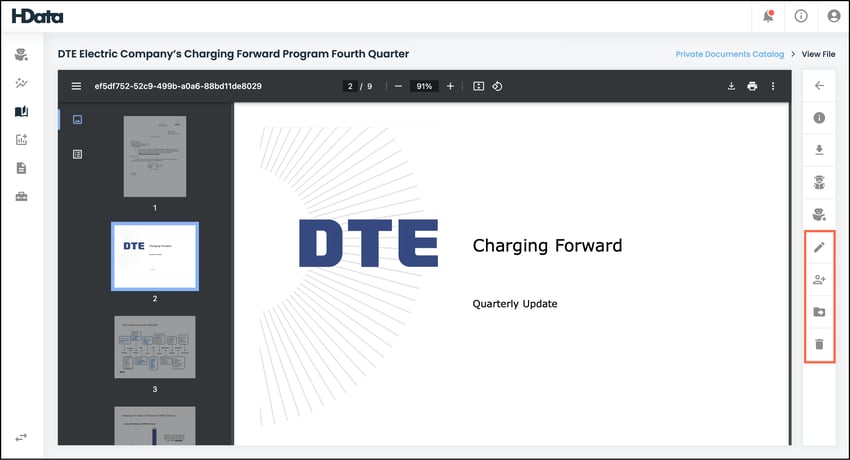Viewport: 850px width, 460px height.
Task: Click the View File breadcrumb
Action: (x=818, y=54)
